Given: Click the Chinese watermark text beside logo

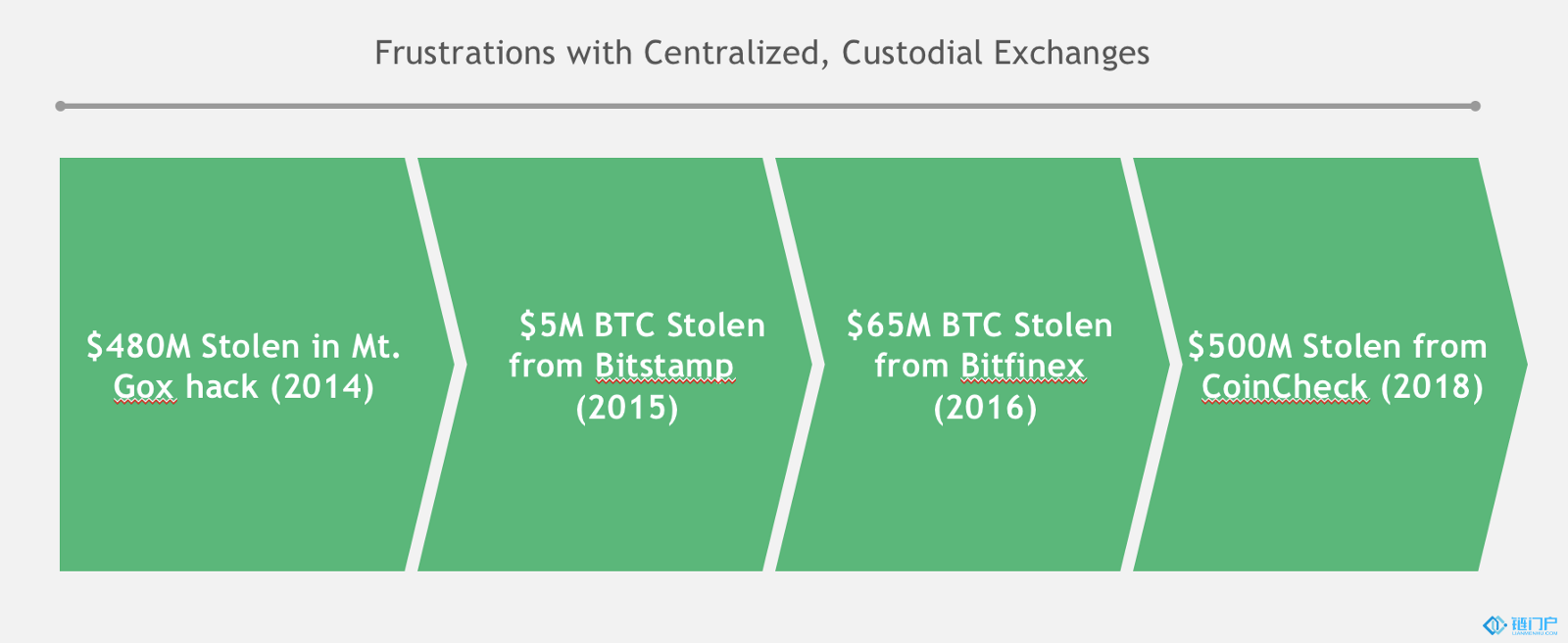Looking at the screenshot, I should point(1535,623).
